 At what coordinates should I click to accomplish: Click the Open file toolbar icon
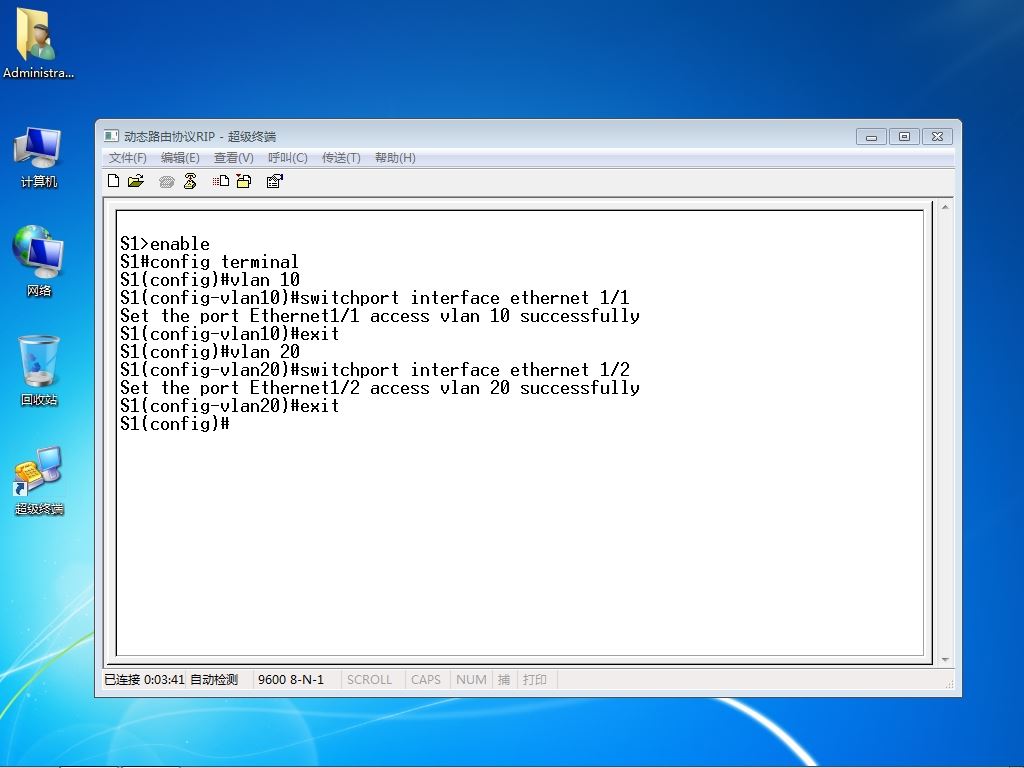click(136, 181)
